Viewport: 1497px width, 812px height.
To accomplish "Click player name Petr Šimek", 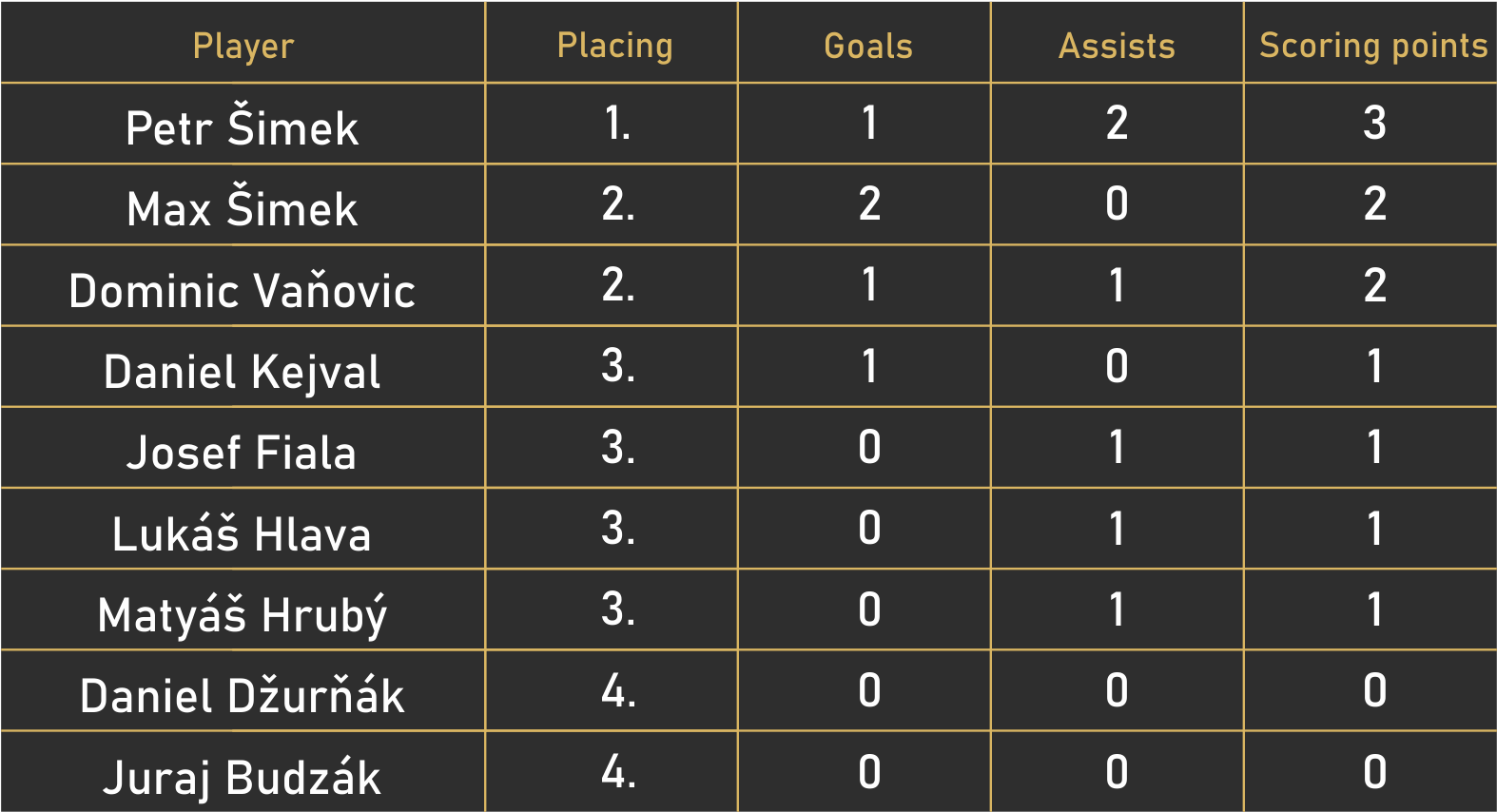I will (243, 126).
